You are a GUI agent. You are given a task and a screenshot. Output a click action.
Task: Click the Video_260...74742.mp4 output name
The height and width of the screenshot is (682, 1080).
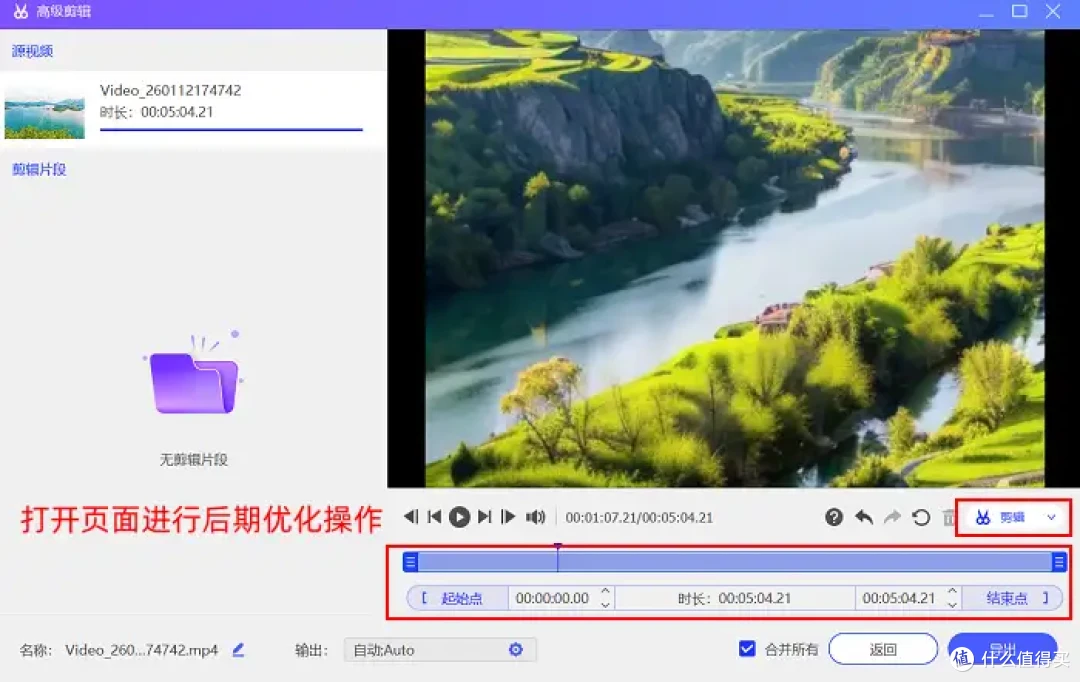[141, 650]
